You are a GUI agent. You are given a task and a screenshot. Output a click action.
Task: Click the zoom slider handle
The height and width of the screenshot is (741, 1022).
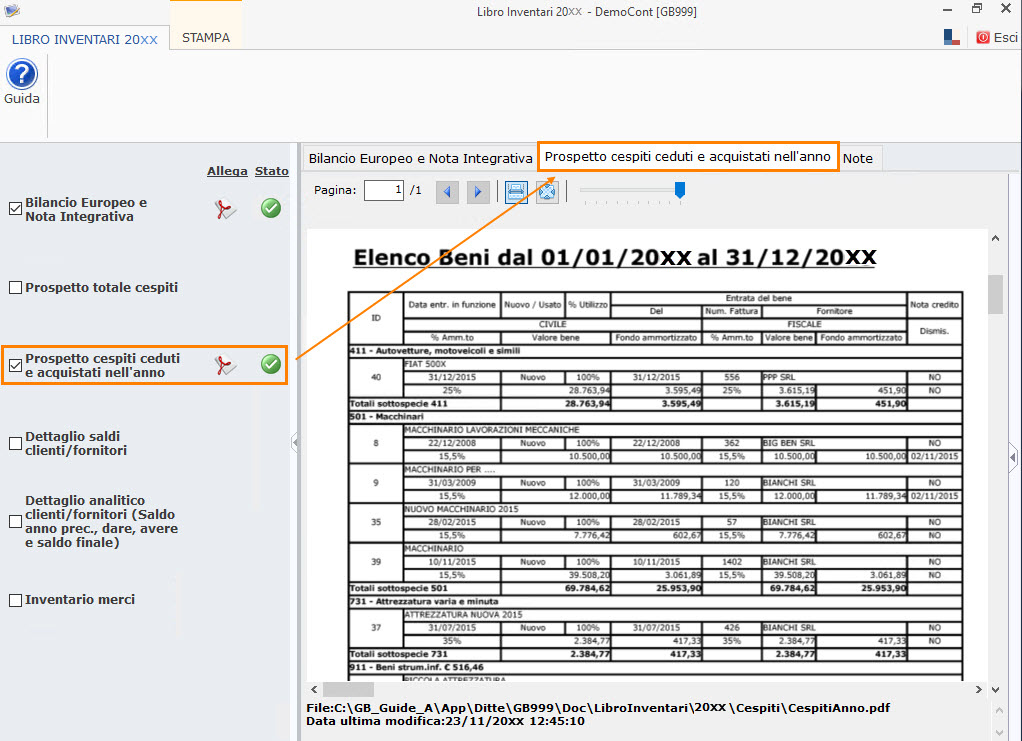(680, 189)
